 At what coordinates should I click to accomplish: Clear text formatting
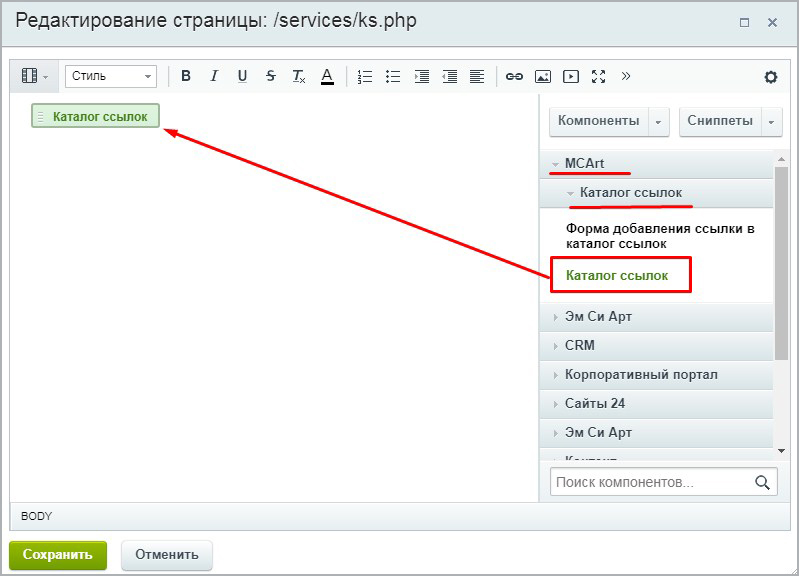[299, 76]
